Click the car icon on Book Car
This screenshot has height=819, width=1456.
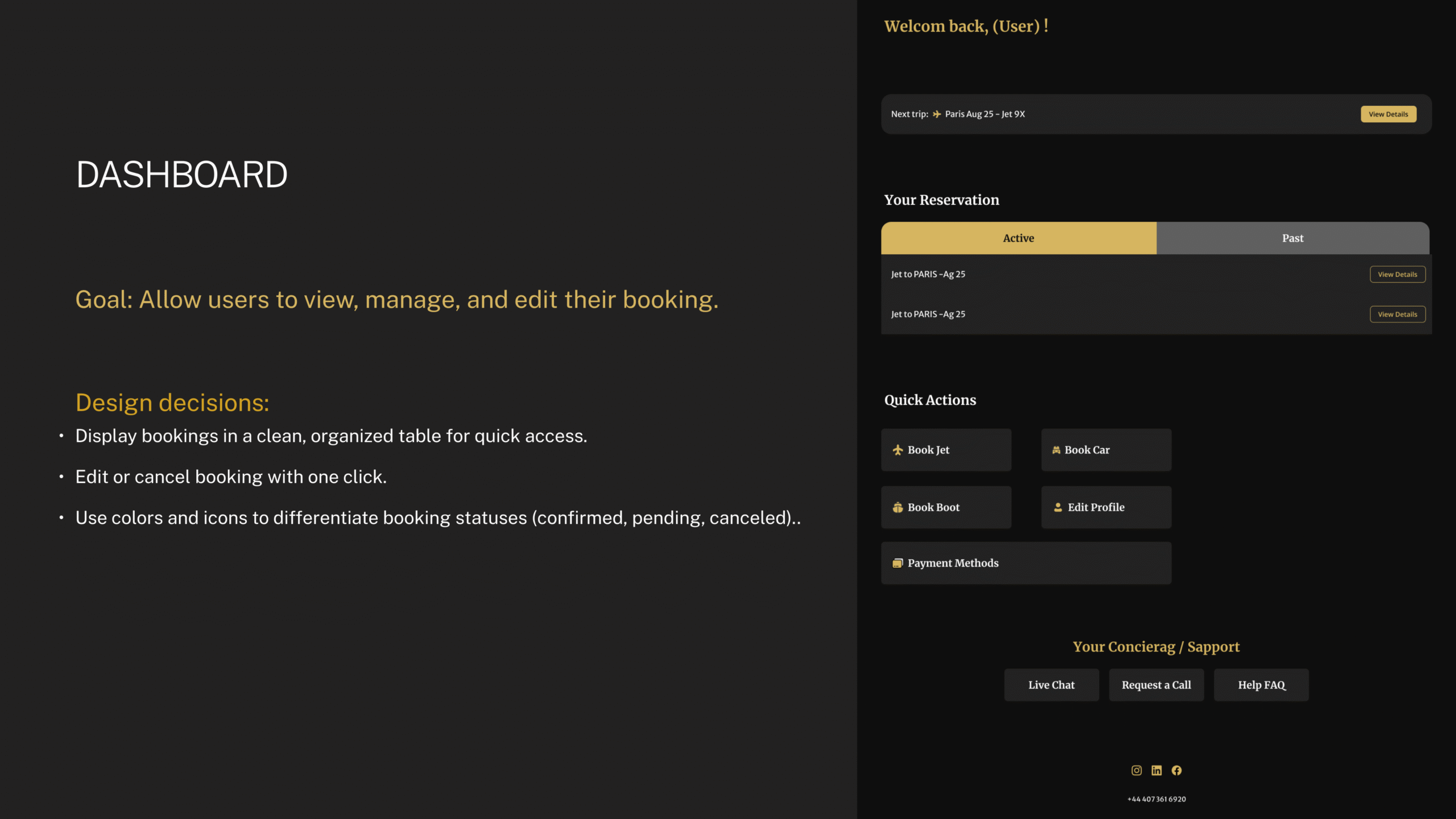tap(1056, 450)
